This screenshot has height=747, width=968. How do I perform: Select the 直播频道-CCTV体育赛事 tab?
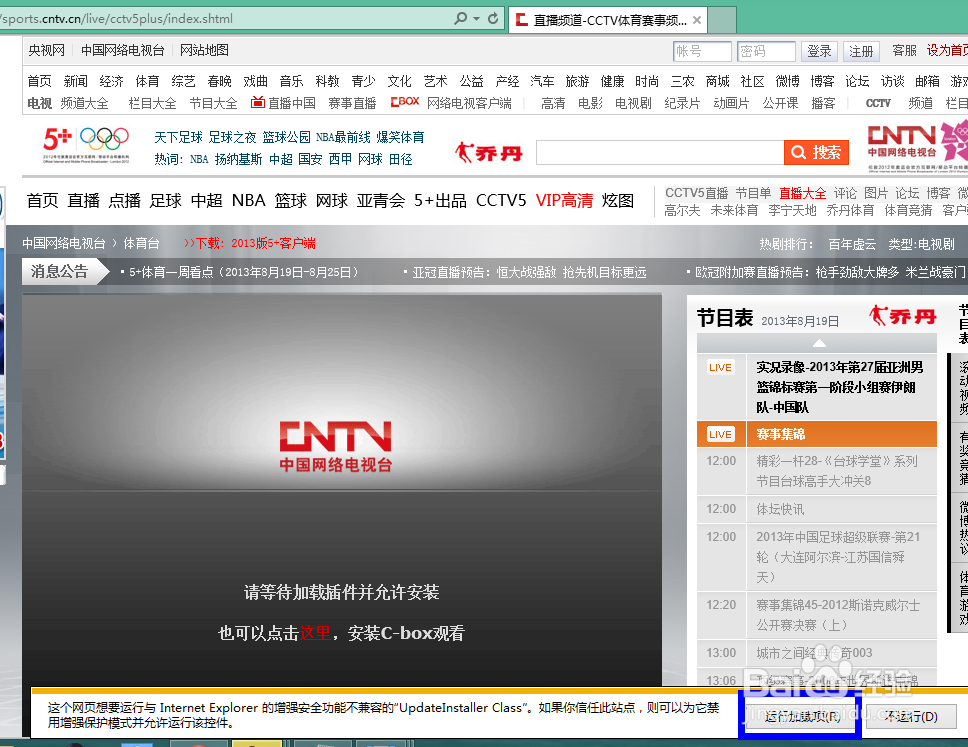(609, 20)
